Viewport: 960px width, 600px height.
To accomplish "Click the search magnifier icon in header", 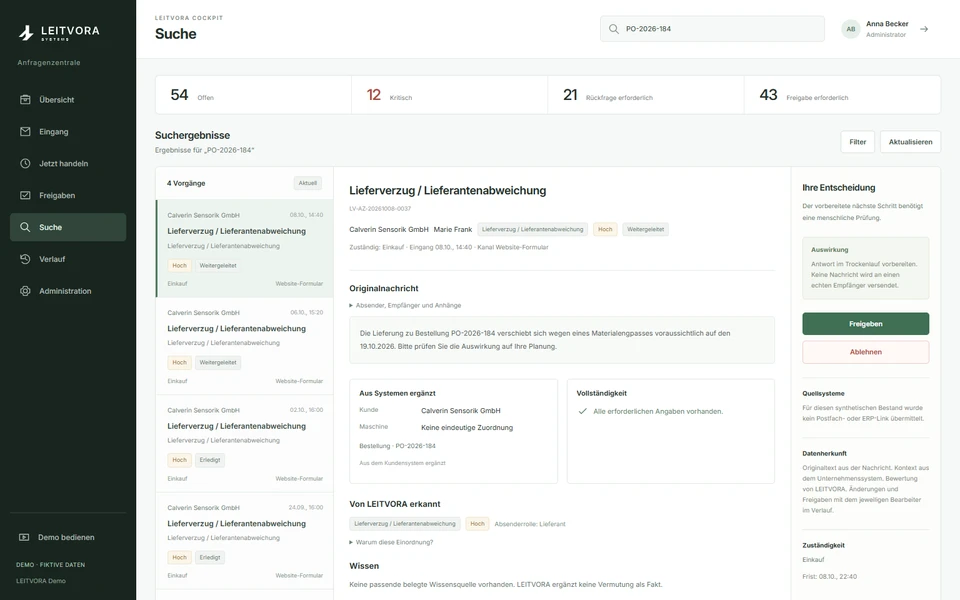I will [x=613, y=29].
